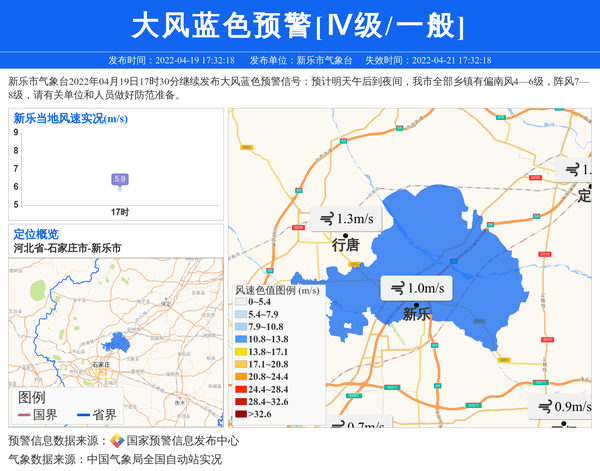Screen dimensions: 600x471
Task: Click the 风速色值图例 (m/s) legend title
Action: 277,290
